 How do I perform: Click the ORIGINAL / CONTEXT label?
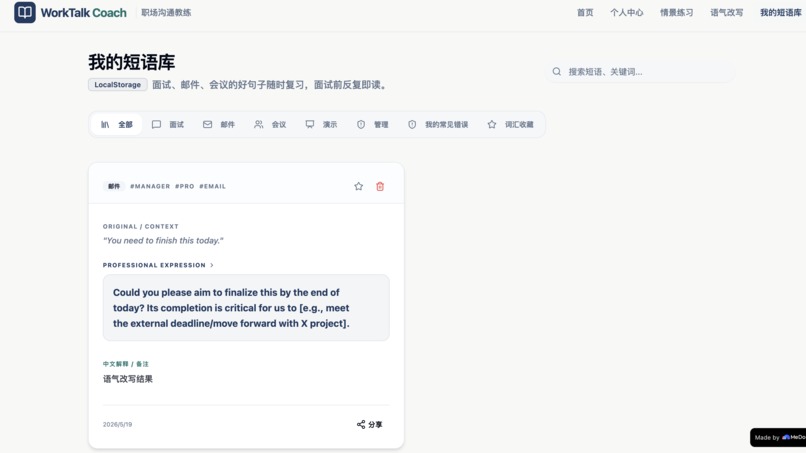(141, 226)
